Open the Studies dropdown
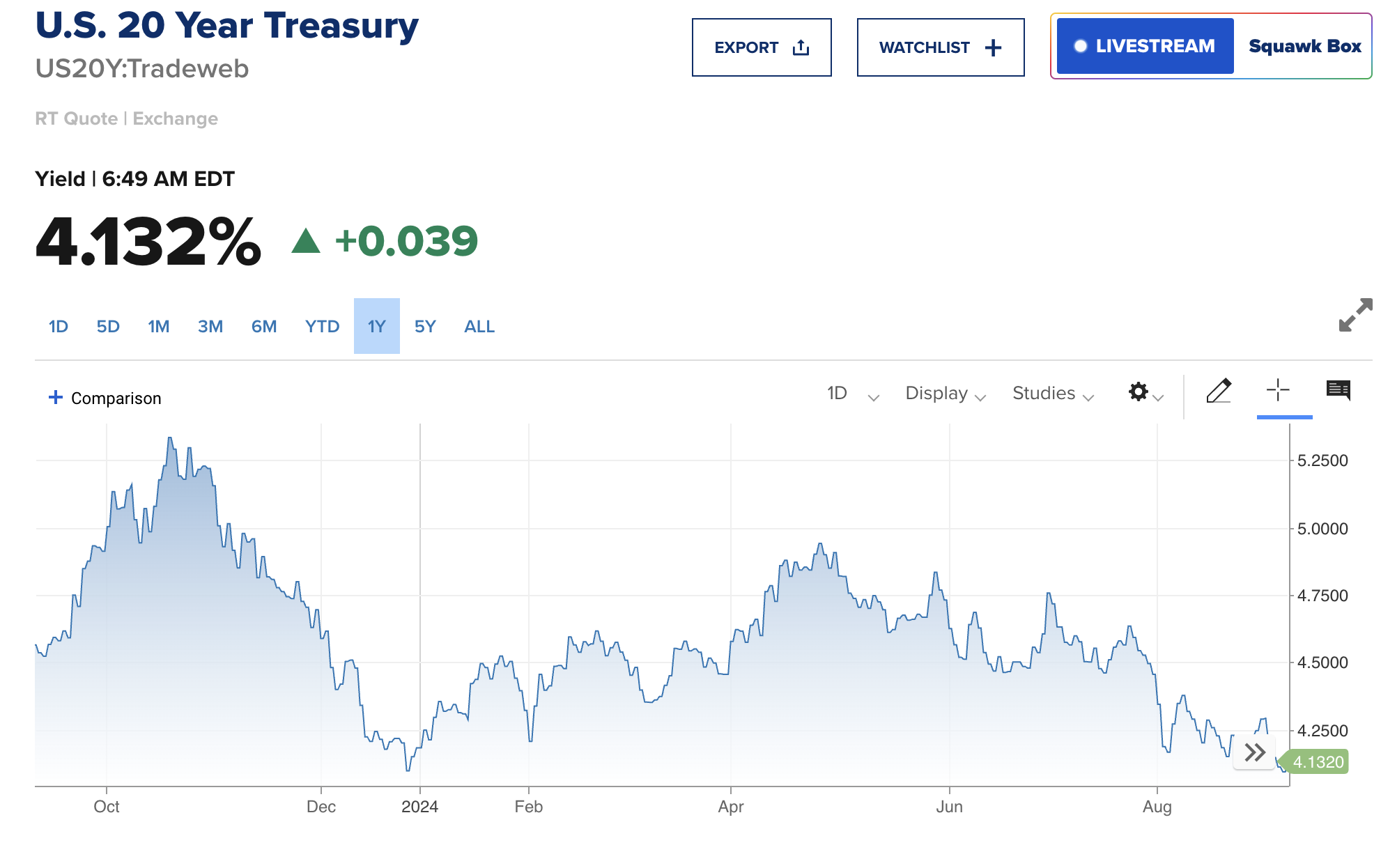This screenshot has height=868, width=1381. tap(1052, 394)
